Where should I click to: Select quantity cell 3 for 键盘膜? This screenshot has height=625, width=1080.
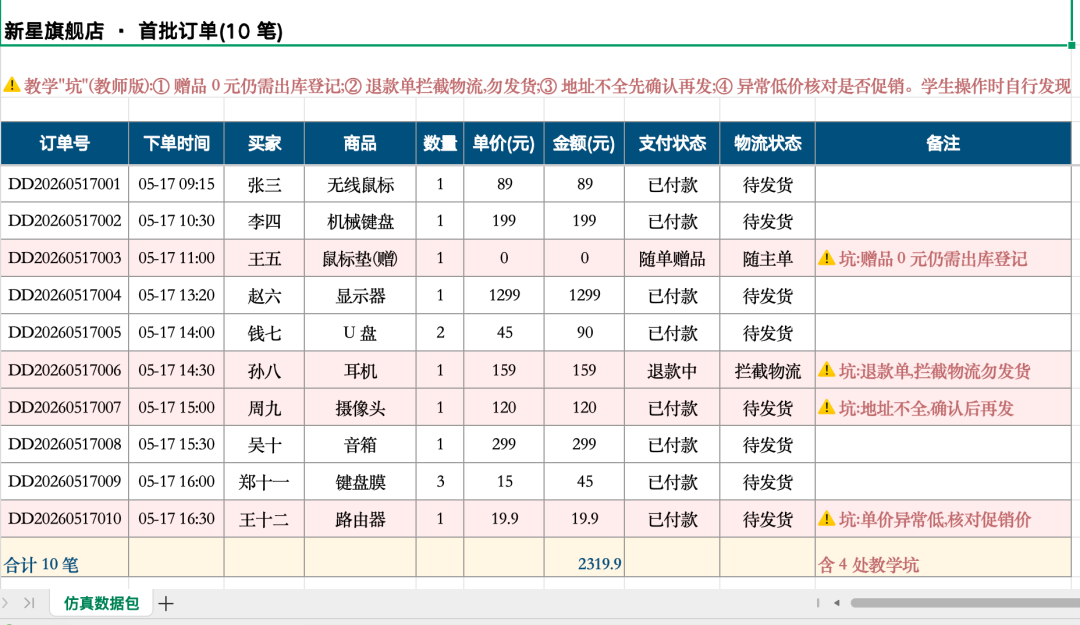coord(440,481)
